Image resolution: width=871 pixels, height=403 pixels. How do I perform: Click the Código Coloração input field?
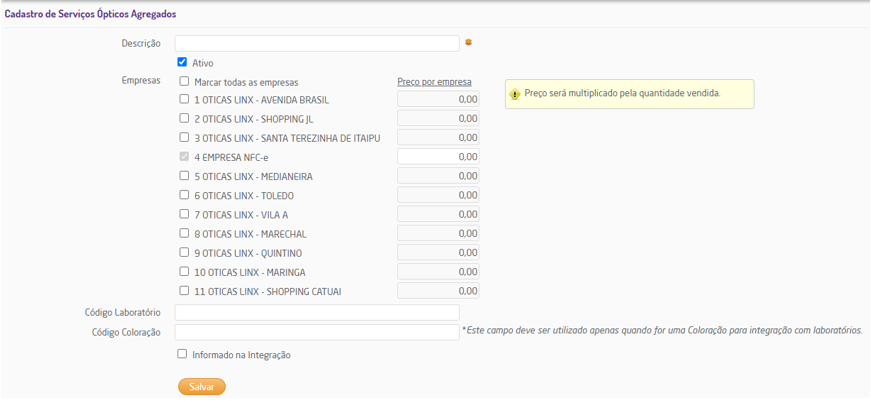tap(317, 332)
